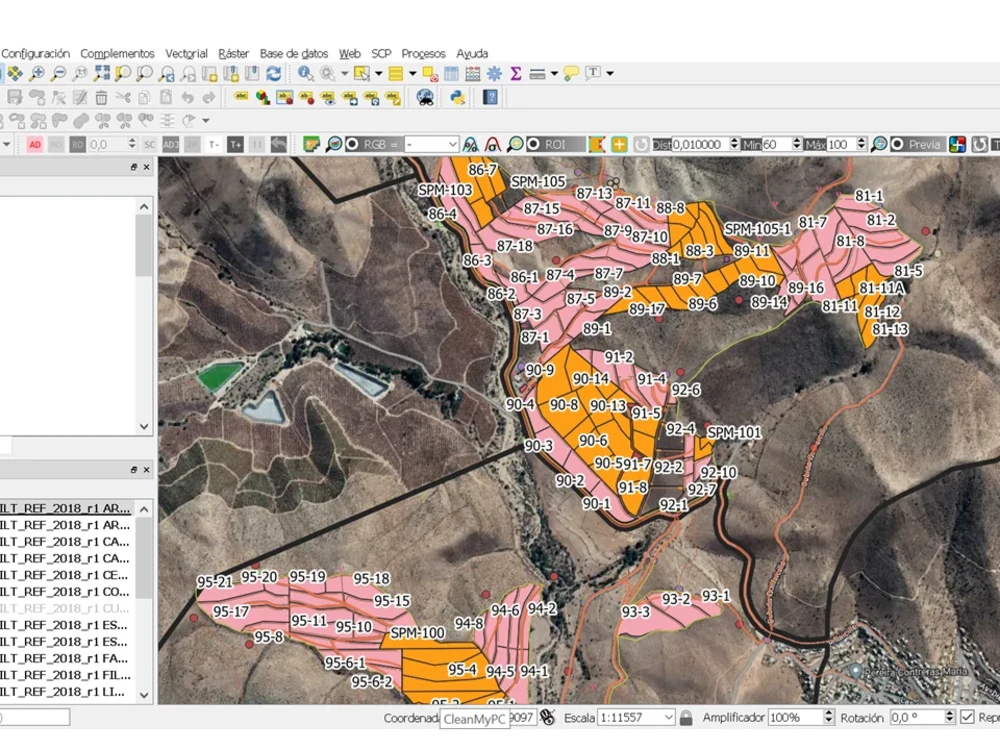Click the Diagram options icon
Image resolution: width=1000 pixels, height=750 pixels.
click(x=263, y=98)
